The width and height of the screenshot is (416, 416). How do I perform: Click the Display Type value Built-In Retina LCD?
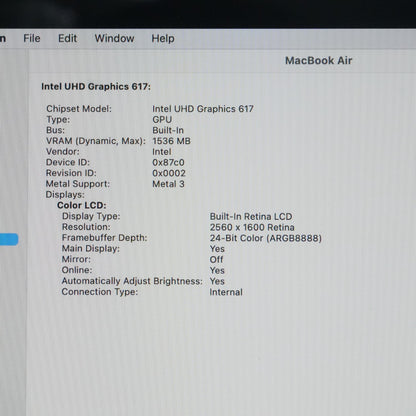click(251, 216)
